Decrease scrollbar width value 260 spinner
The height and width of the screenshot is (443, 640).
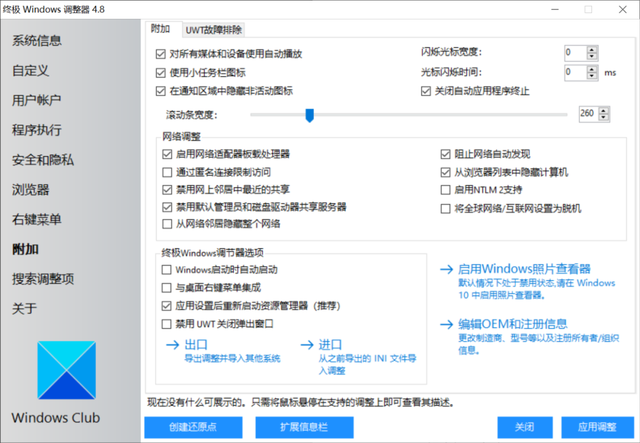[x=604, y=118]
